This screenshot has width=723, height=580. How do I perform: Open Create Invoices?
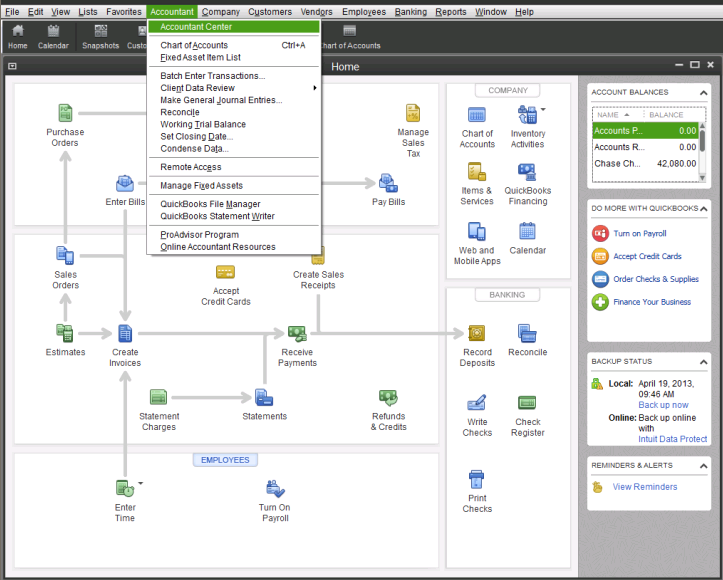[x=125, y=333]
